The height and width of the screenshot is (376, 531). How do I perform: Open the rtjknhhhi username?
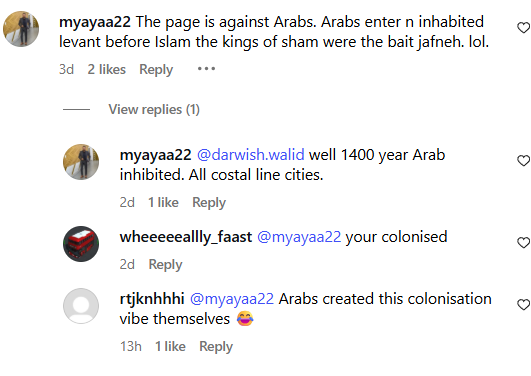pyautogui.click(x=152, y=299)
